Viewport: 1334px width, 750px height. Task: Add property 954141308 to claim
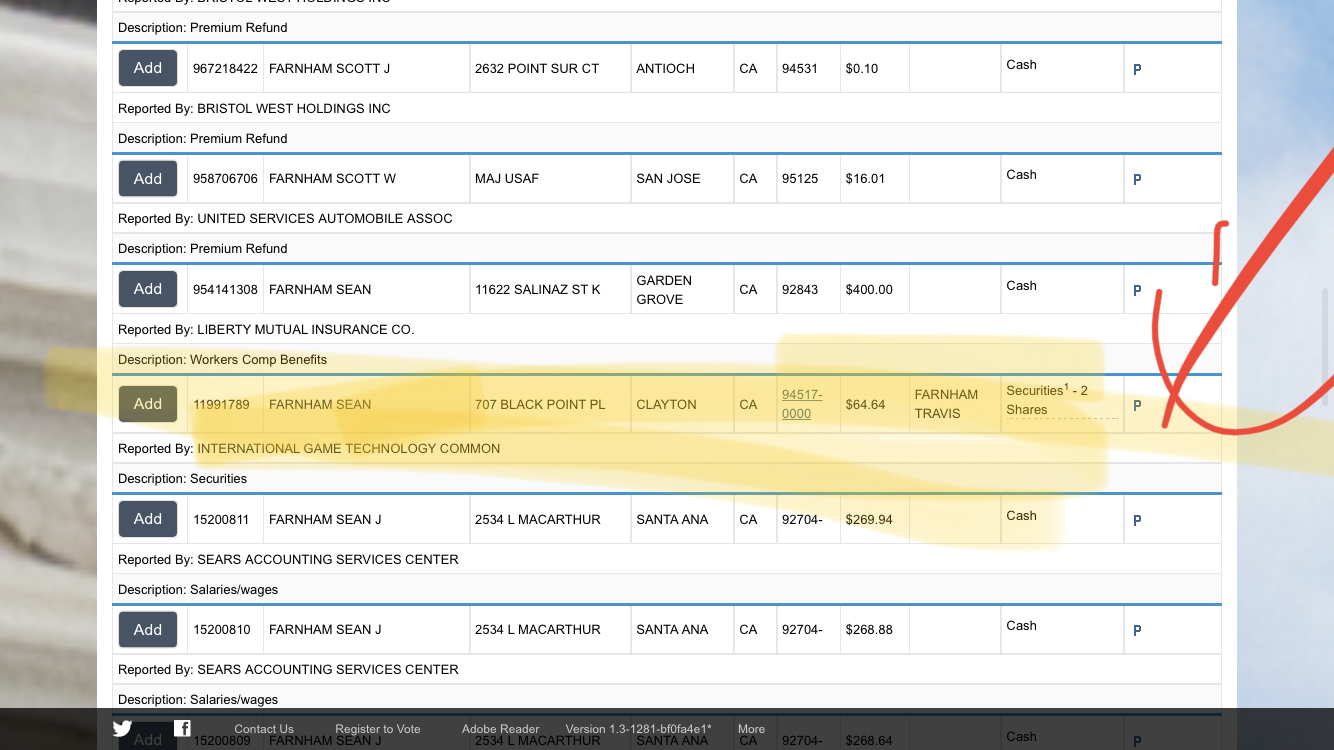pos(148,289)
